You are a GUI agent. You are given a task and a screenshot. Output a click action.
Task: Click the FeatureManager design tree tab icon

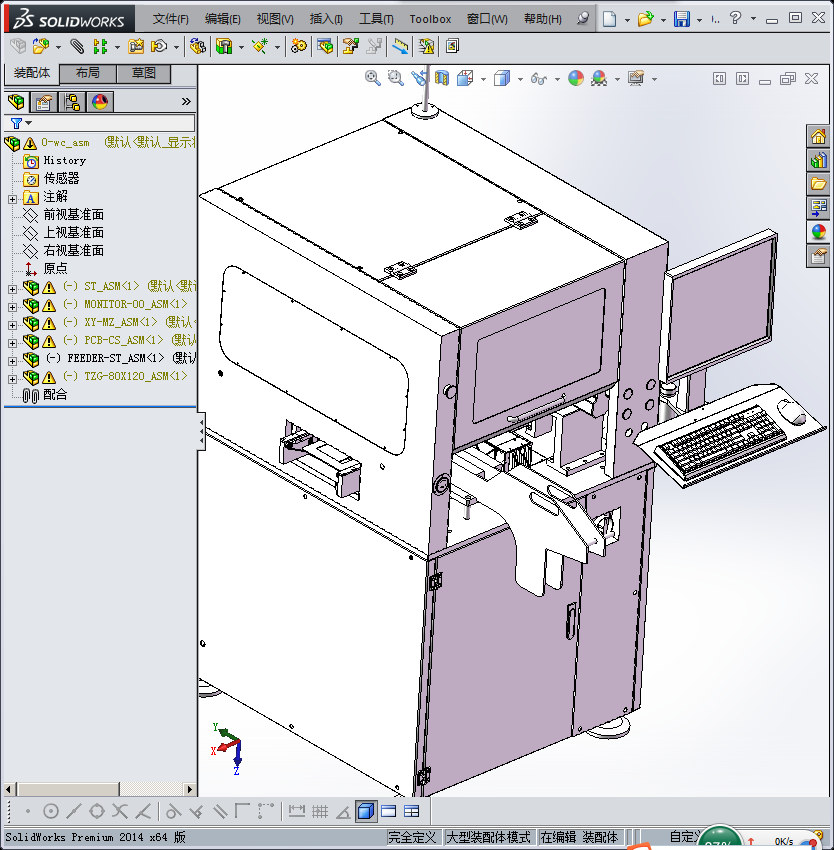16,101
